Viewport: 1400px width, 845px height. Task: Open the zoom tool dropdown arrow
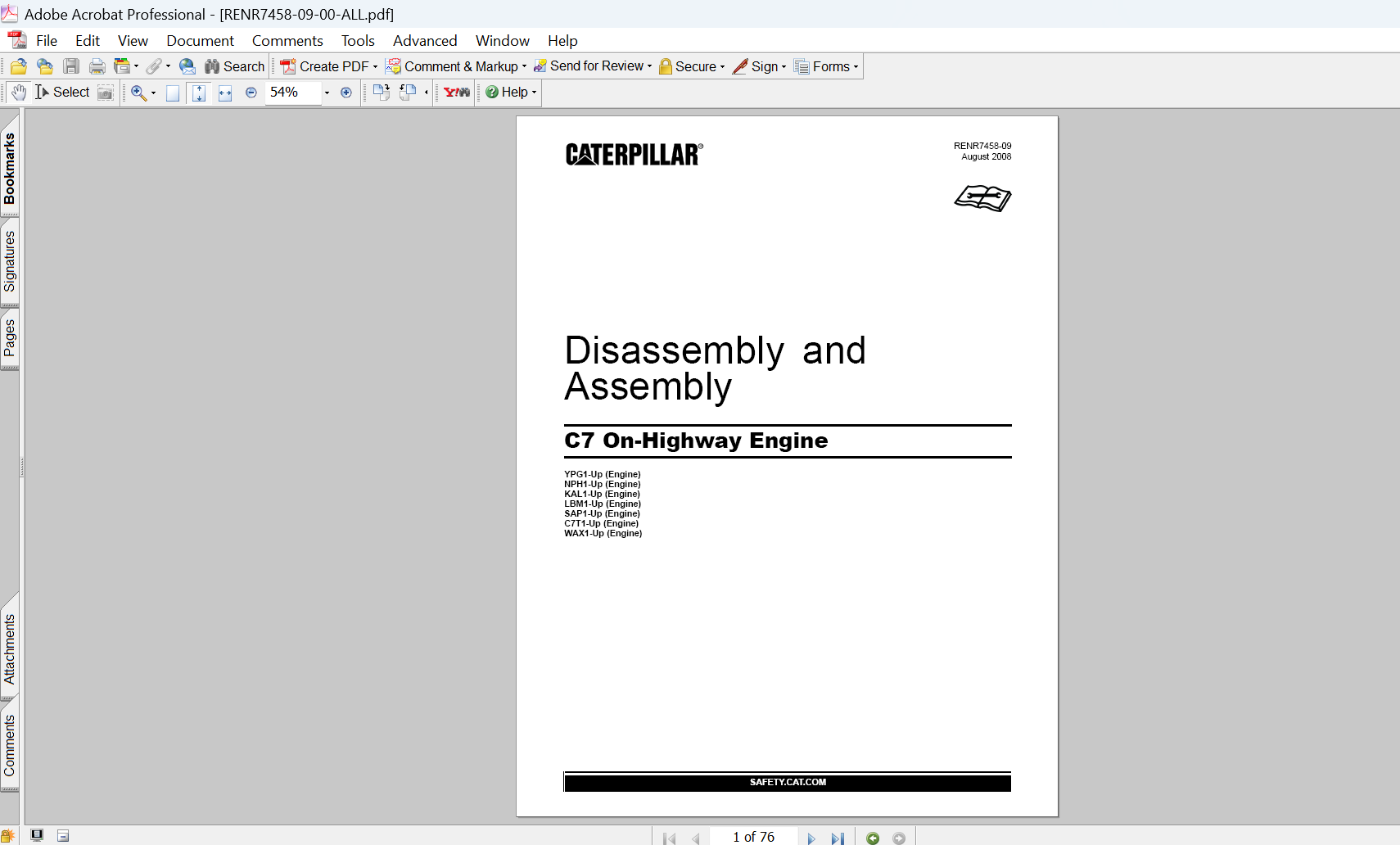153,93
